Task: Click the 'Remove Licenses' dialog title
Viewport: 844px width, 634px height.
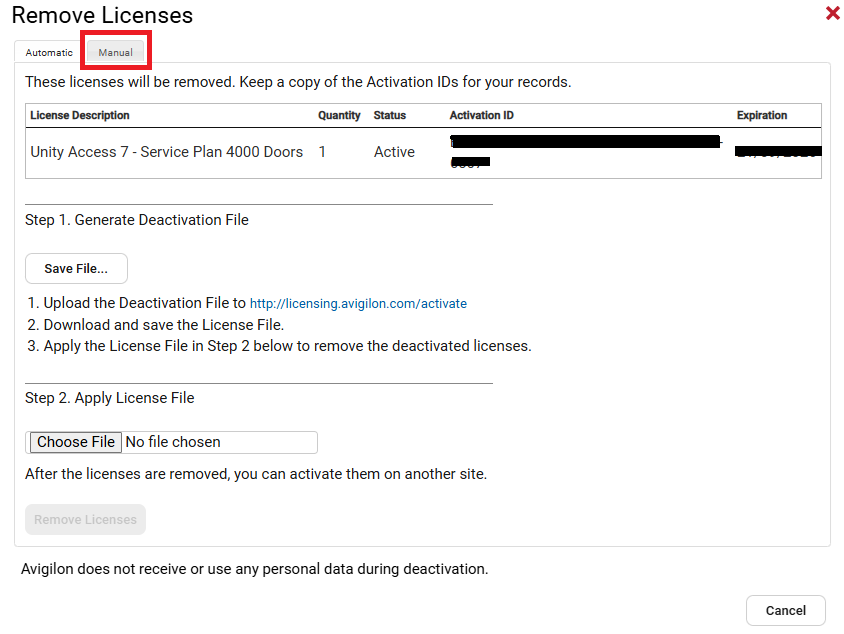Action: click(x=102, y=15)
